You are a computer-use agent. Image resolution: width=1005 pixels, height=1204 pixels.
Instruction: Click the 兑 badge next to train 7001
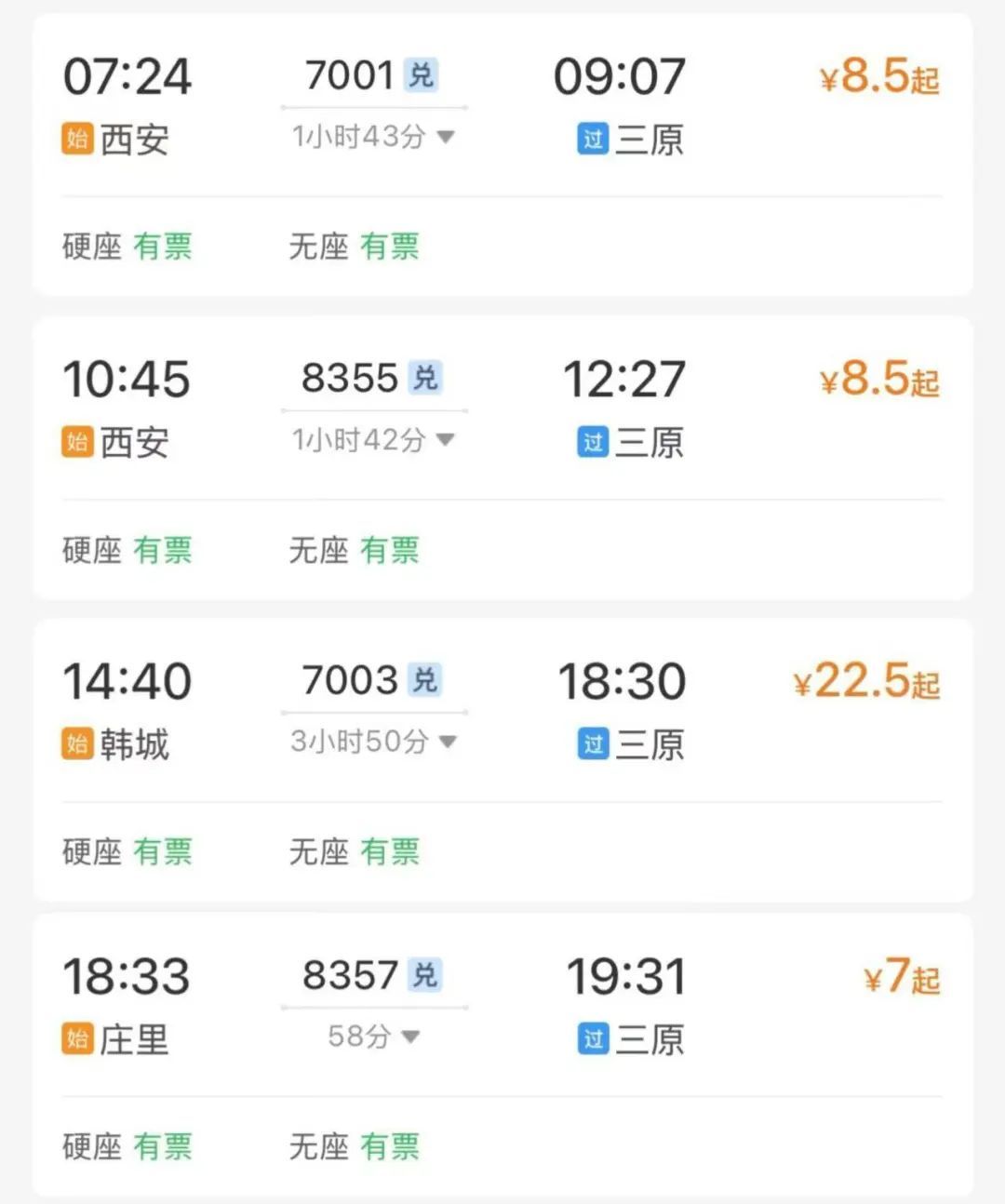[x=422, y=75]
